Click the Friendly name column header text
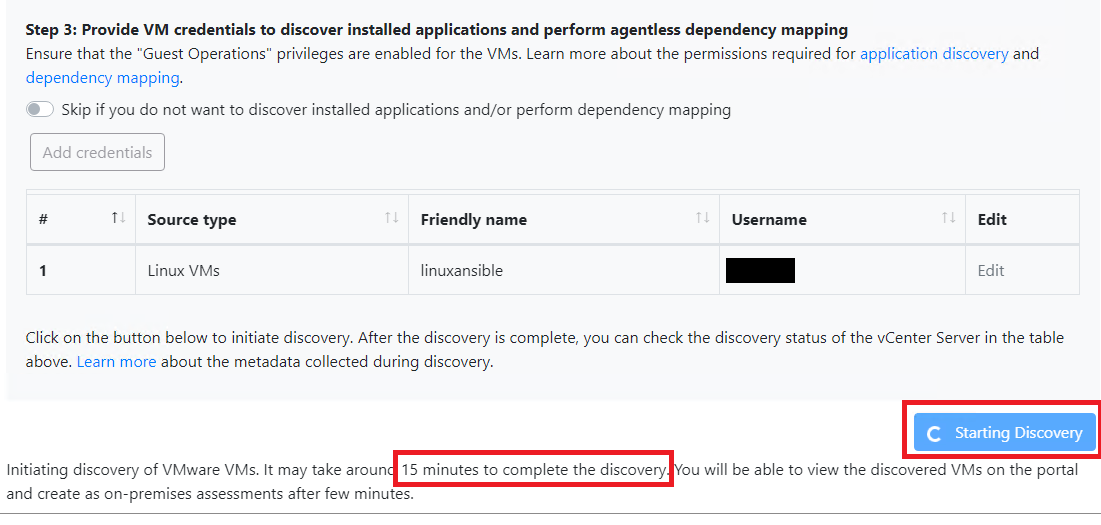This screenshot has width=1101, height=525. (473, 220)
